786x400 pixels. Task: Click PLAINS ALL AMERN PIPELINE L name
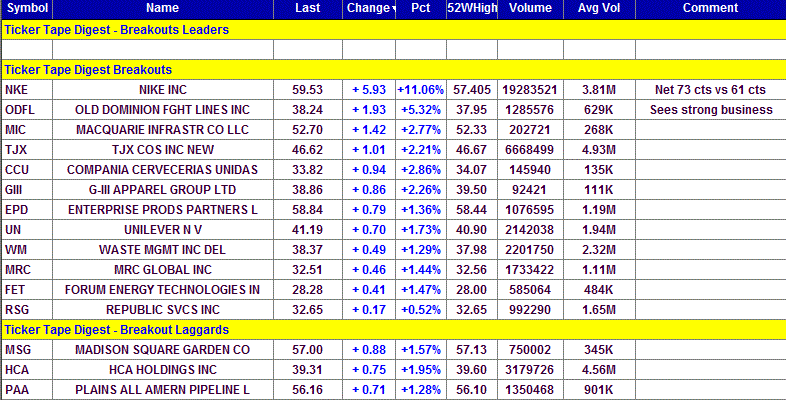[162, 390]
